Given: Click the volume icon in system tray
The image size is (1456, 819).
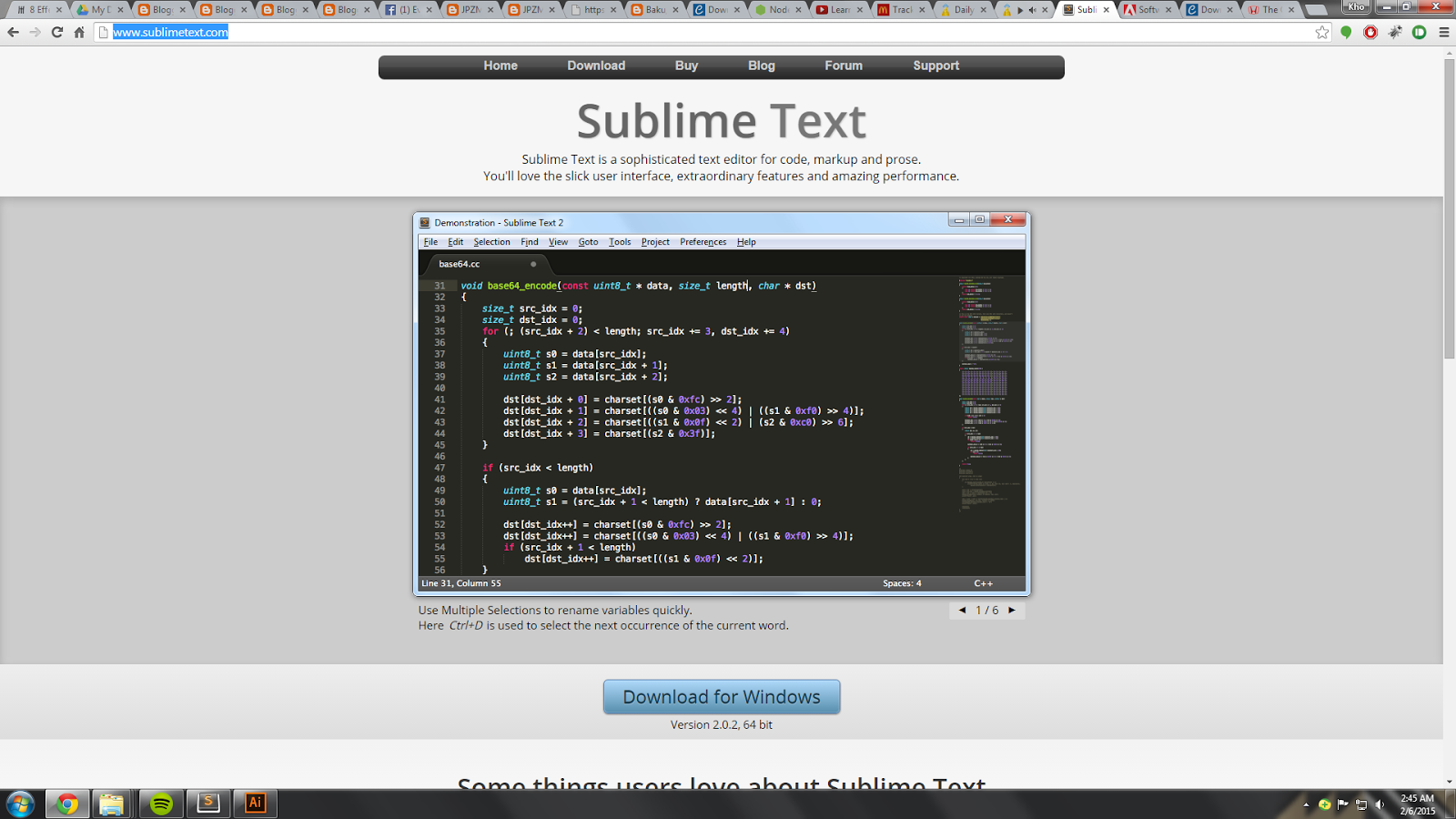Looking at the screenshot, I should (1380, 804).
